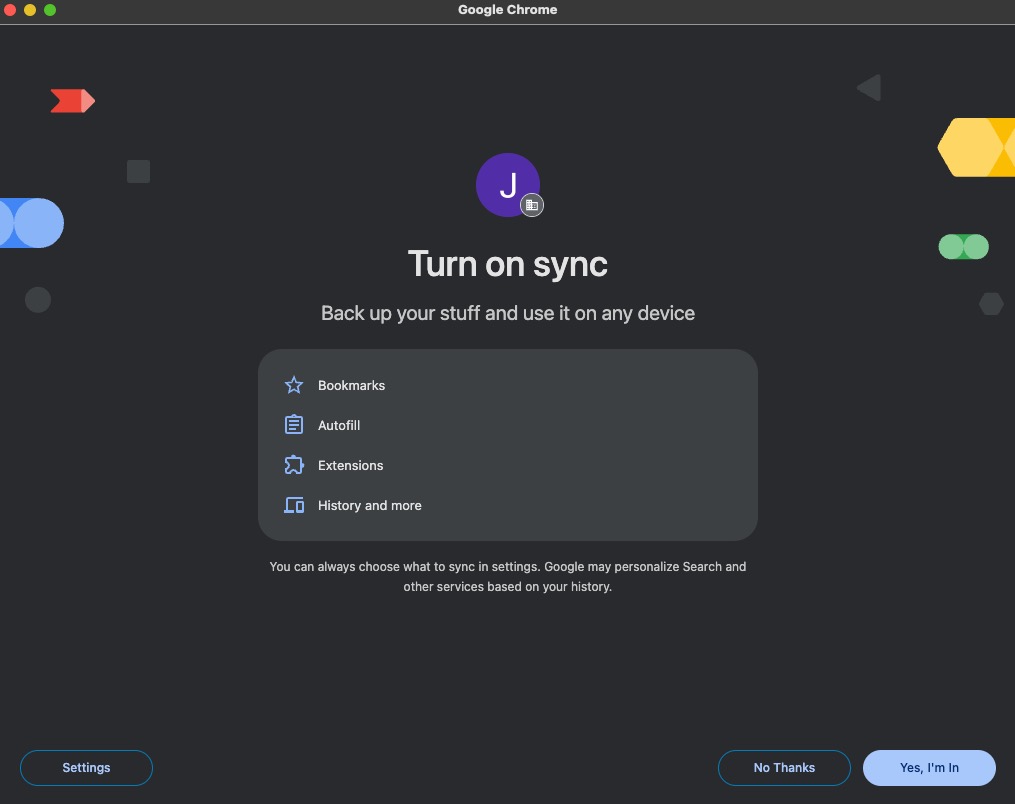The image size is (1015, 804).
Task: Click the yellow hexagon decorative shape
Action: click(976, 147)
